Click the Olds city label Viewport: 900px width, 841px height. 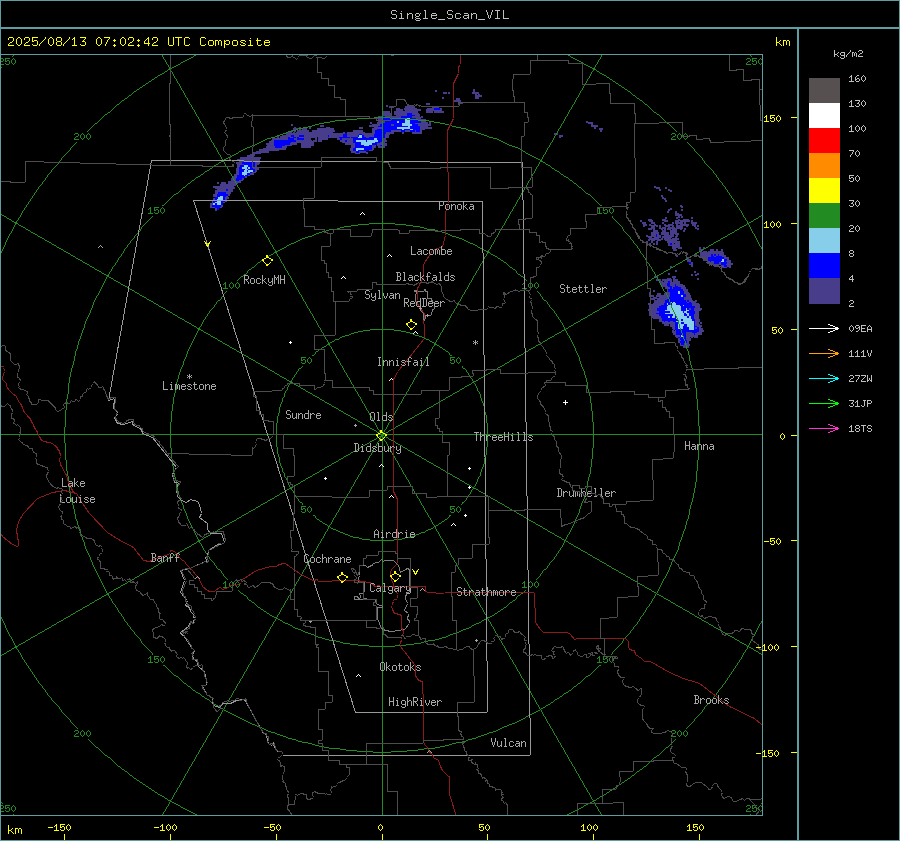pos(381,417)
